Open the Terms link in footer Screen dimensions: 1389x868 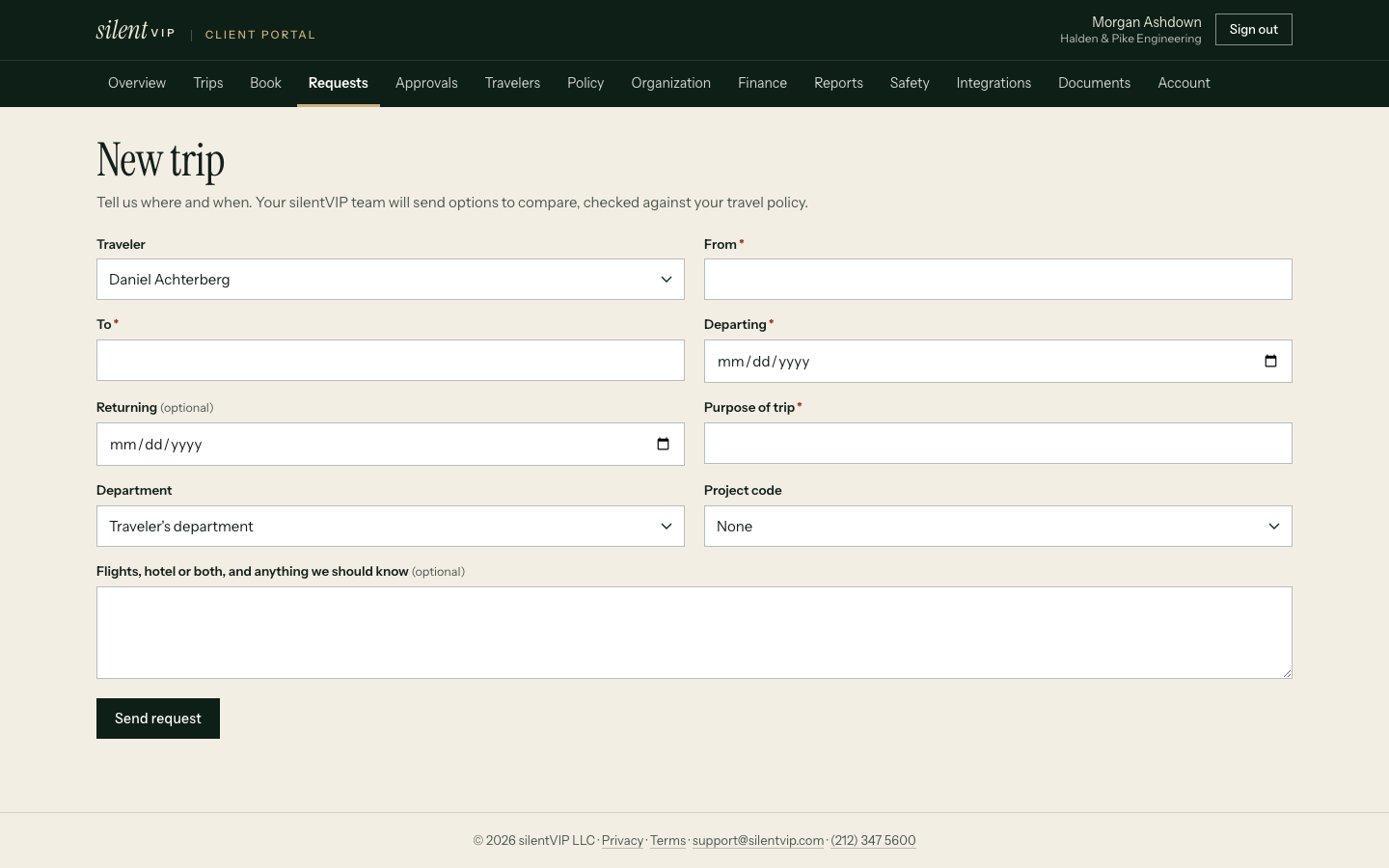(667, 841)
